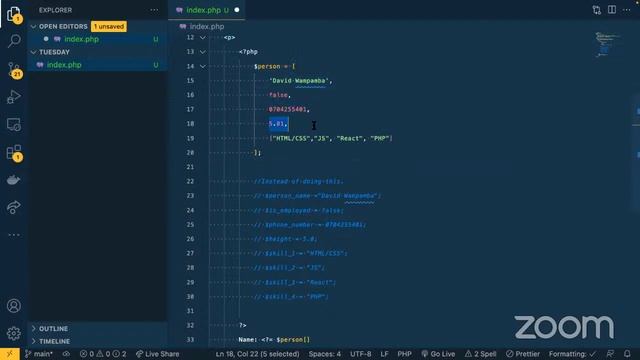Click $person variable on line 14
The image size is (640, 360).
[267, 66]
